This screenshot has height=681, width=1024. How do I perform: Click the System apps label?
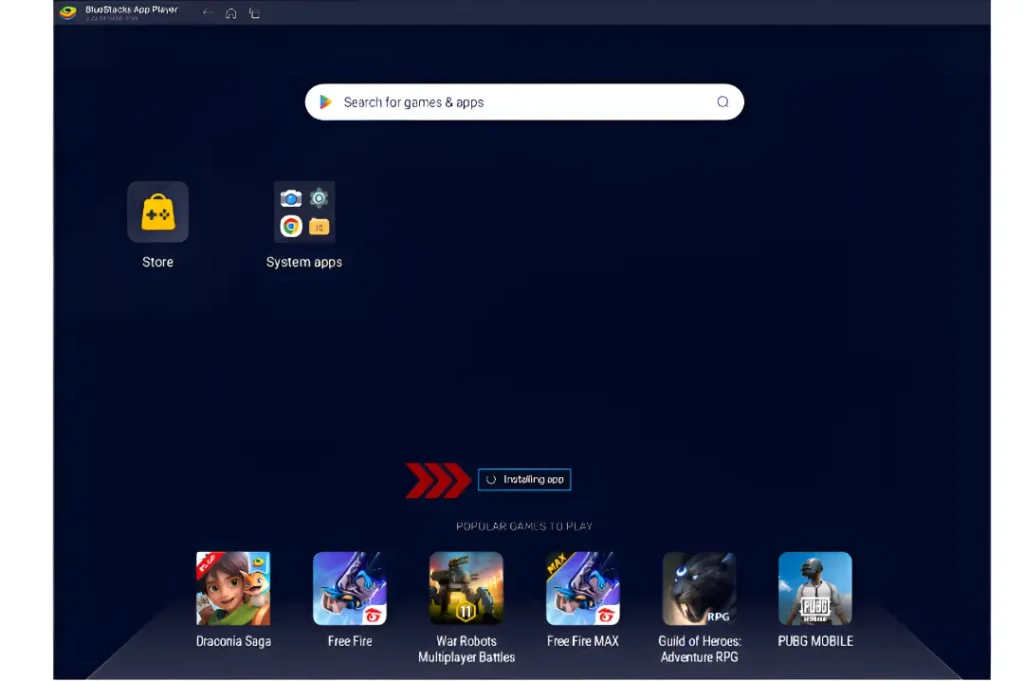coord(304,262)
